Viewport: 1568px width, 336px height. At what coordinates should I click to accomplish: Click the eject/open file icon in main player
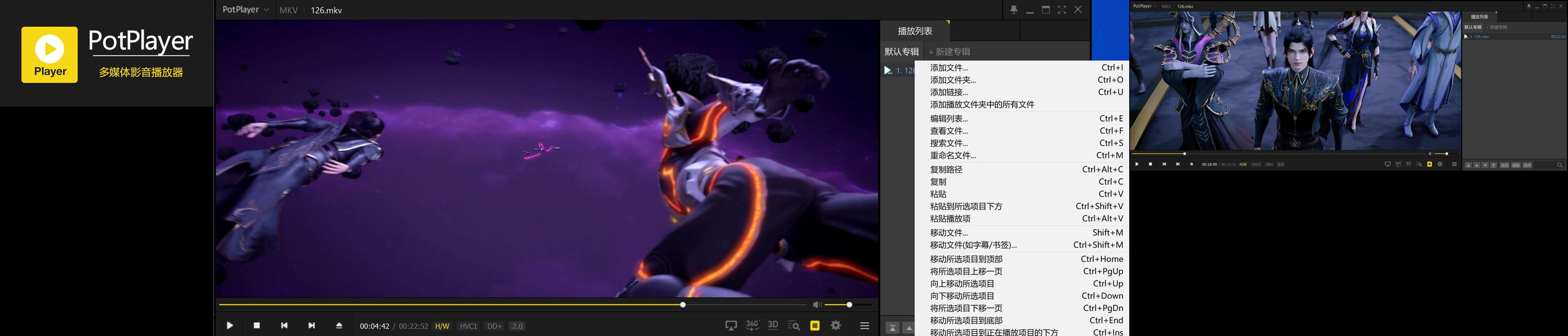pos(339,326)
